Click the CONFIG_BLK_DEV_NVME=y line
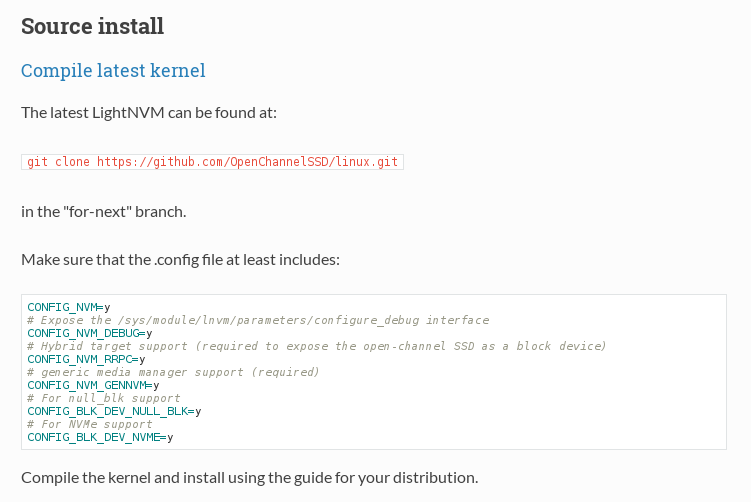 pyautogui.click(x=100, y=437)
